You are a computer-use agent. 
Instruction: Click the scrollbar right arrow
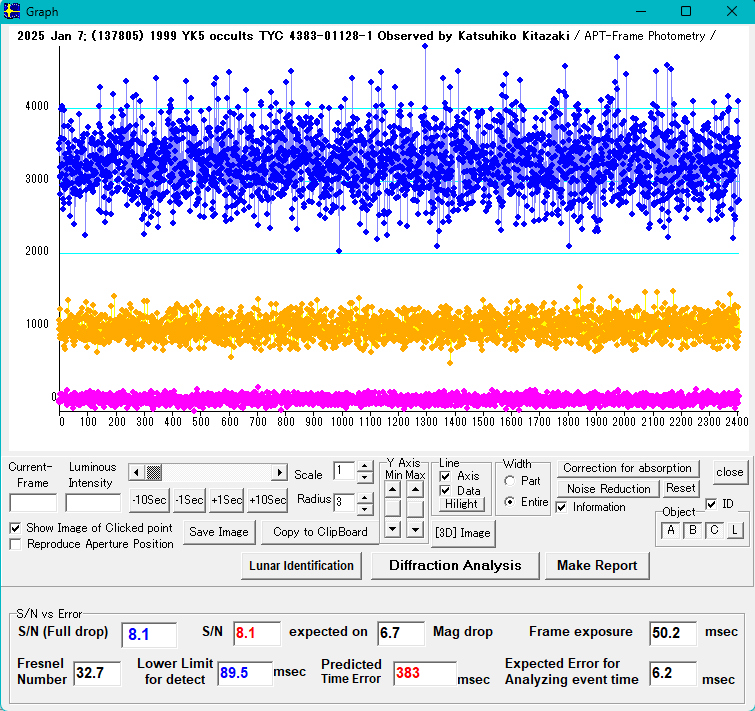pyautogui.click(x=279, y=472)
